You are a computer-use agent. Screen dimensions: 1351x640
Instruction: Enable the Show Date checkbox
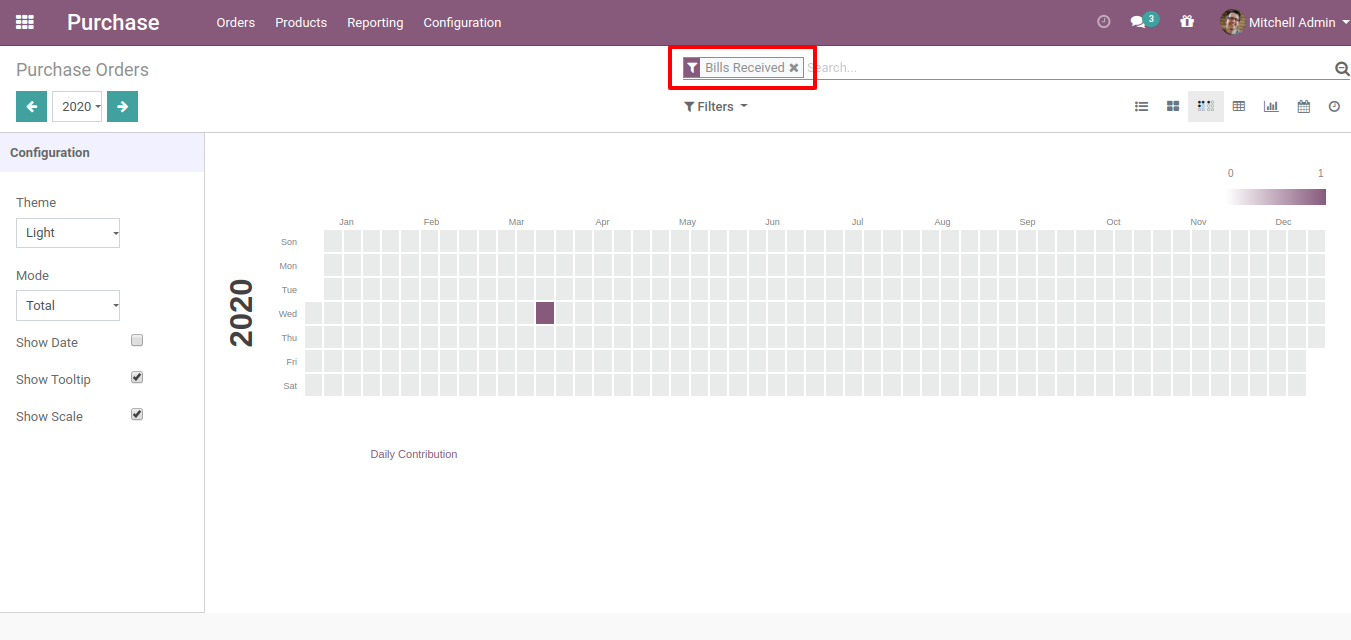coord(138,340)
